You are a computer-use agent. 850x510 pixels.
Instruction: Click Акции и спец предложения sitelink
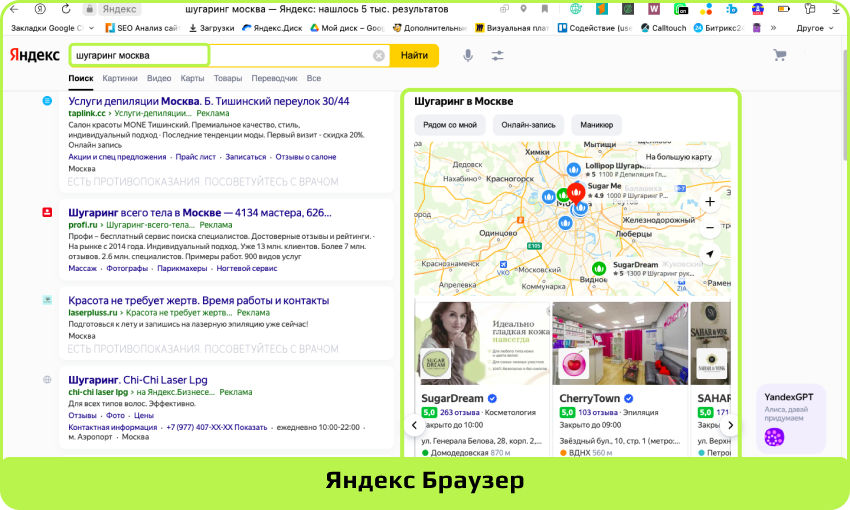[x=117, y=157]
